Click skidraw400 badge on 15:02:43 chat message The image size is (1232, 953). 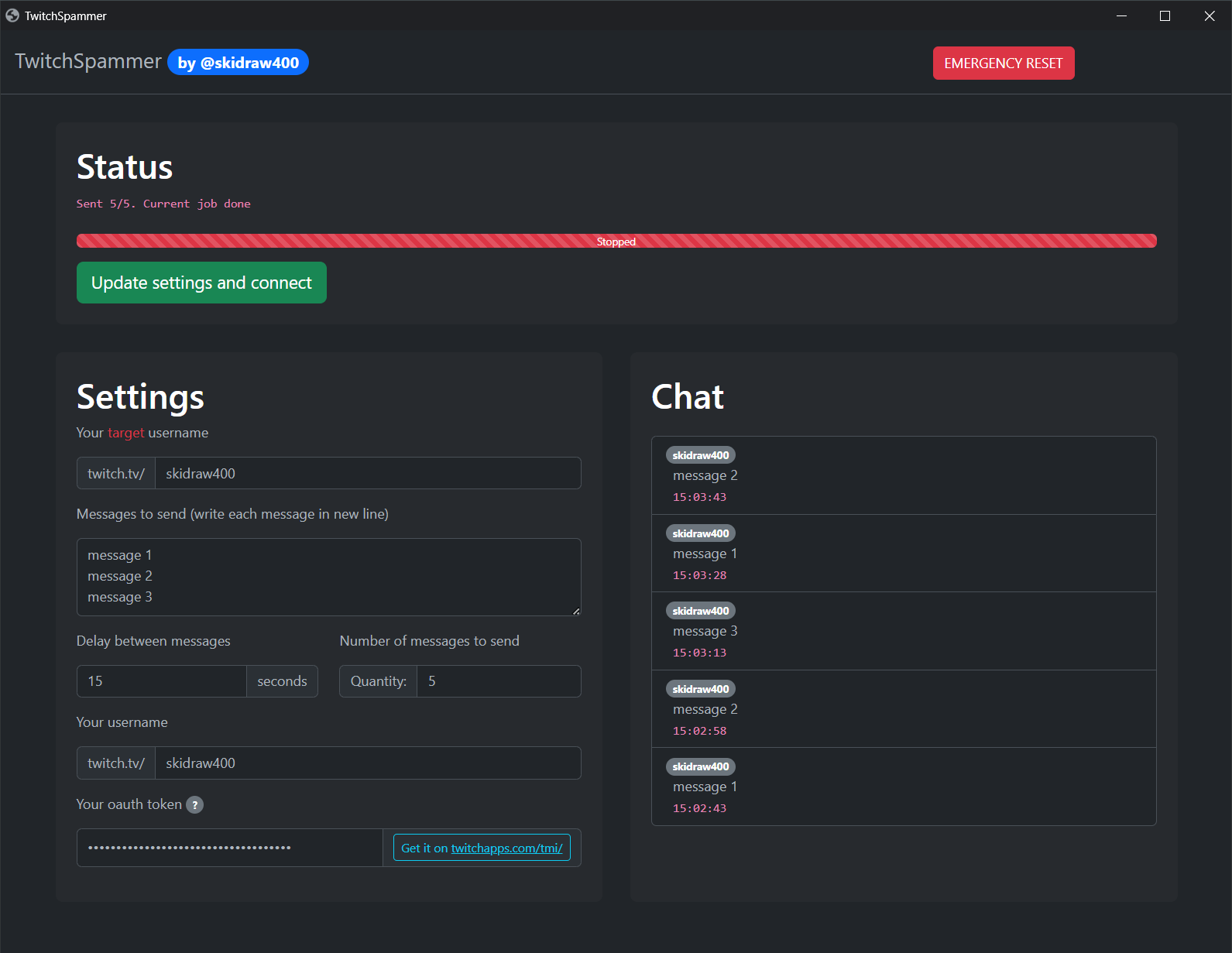point(701,766)
